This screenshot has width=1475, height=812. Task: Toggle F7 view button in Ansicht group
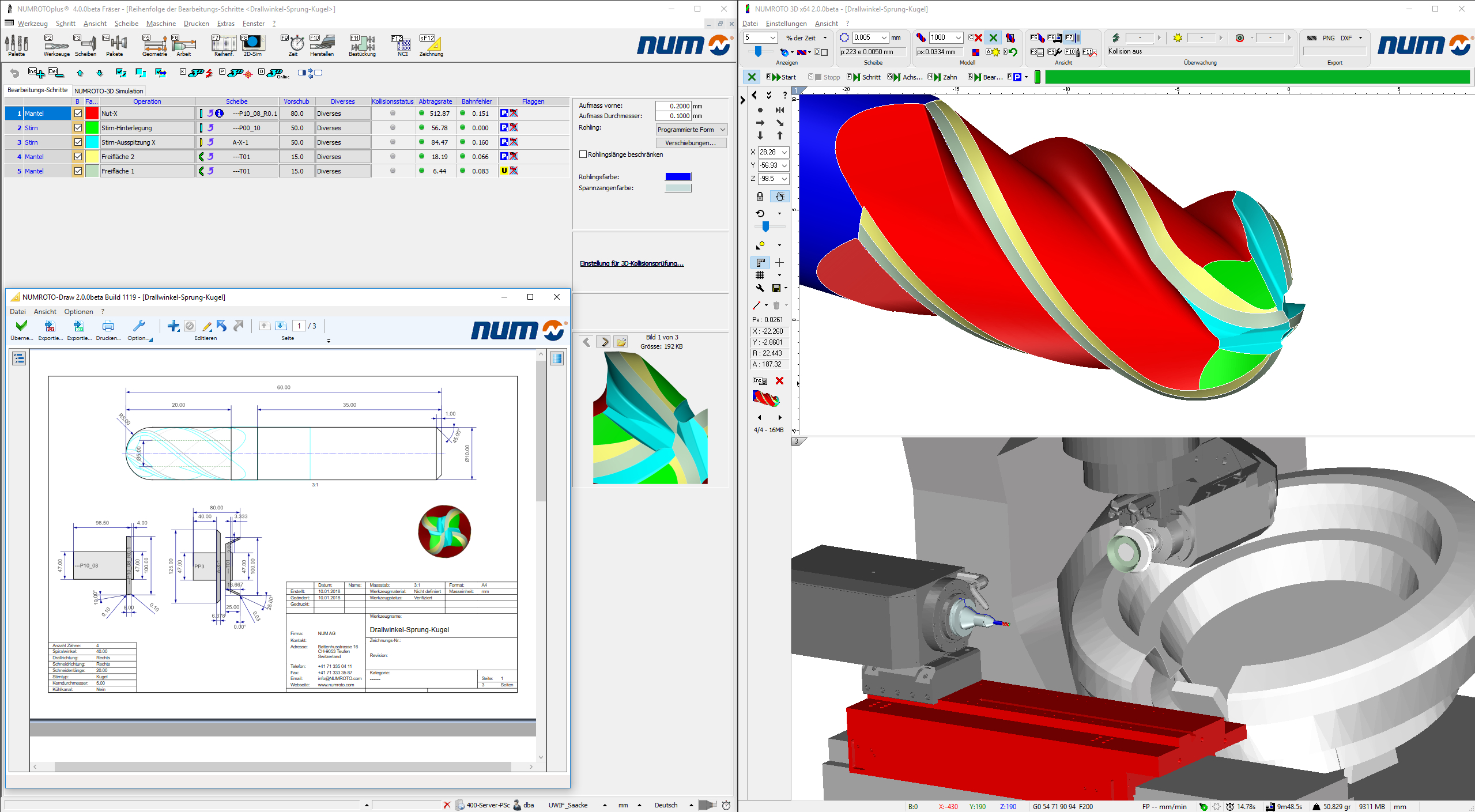1072,38
